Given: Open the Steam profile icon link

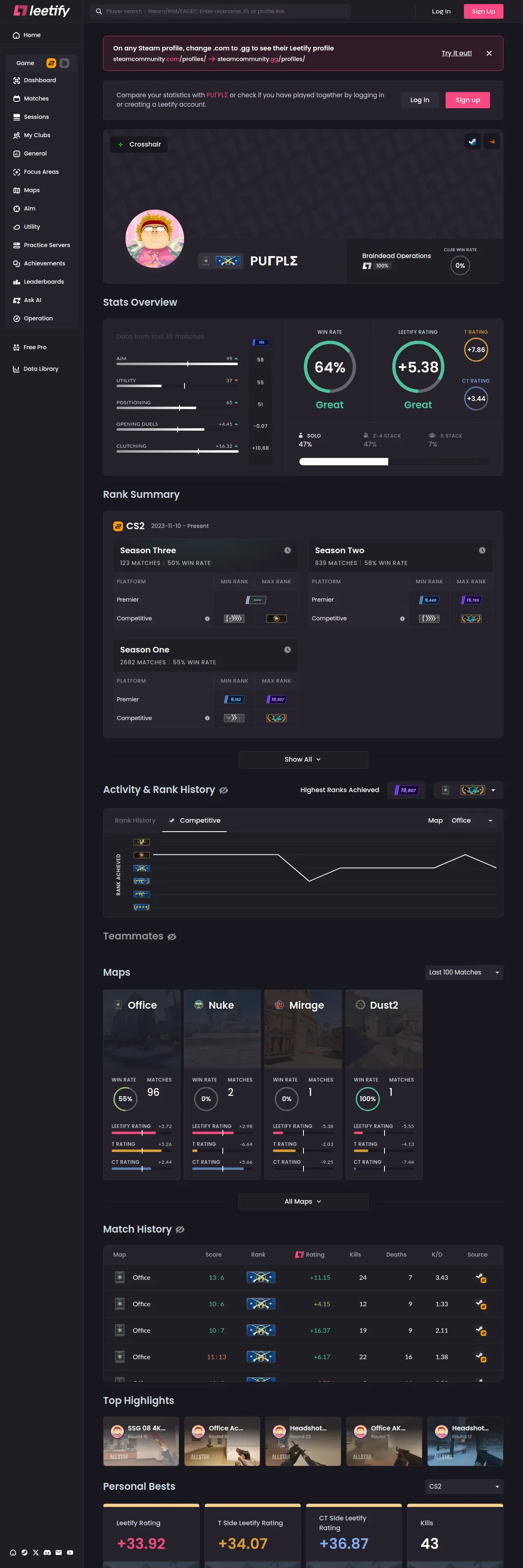Looking at the screenshot, I should click(472, 142).
